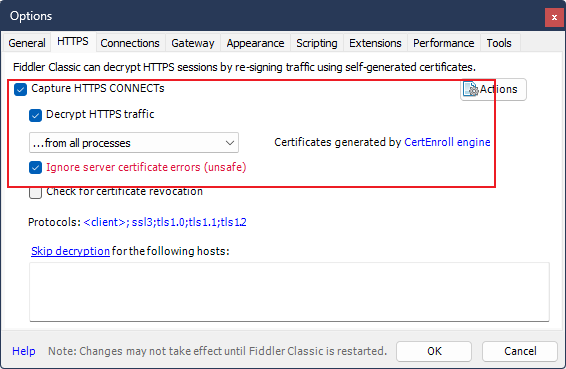Open the Scripting tab
Viewport: 566px width, 369px height.
[x=317, y=43]
